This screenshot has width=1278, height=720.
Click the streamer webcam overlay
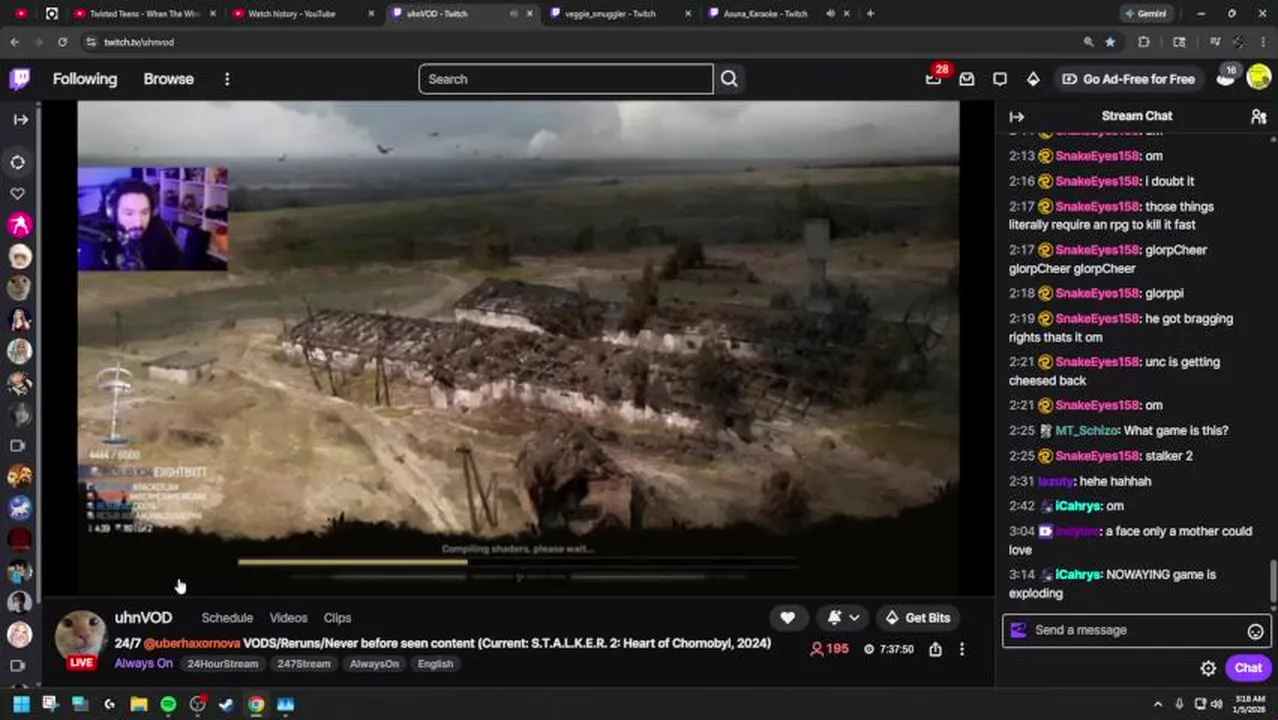pyautogui.click(x=153, y=219)
